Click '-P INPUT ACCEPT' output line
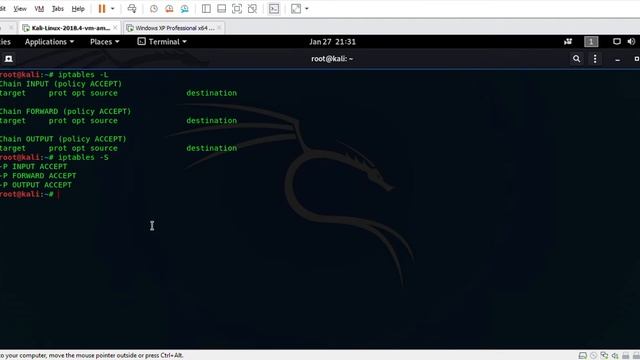Image resolution: width=640 pixels, height=360 pixels. (x=33, y=167)
